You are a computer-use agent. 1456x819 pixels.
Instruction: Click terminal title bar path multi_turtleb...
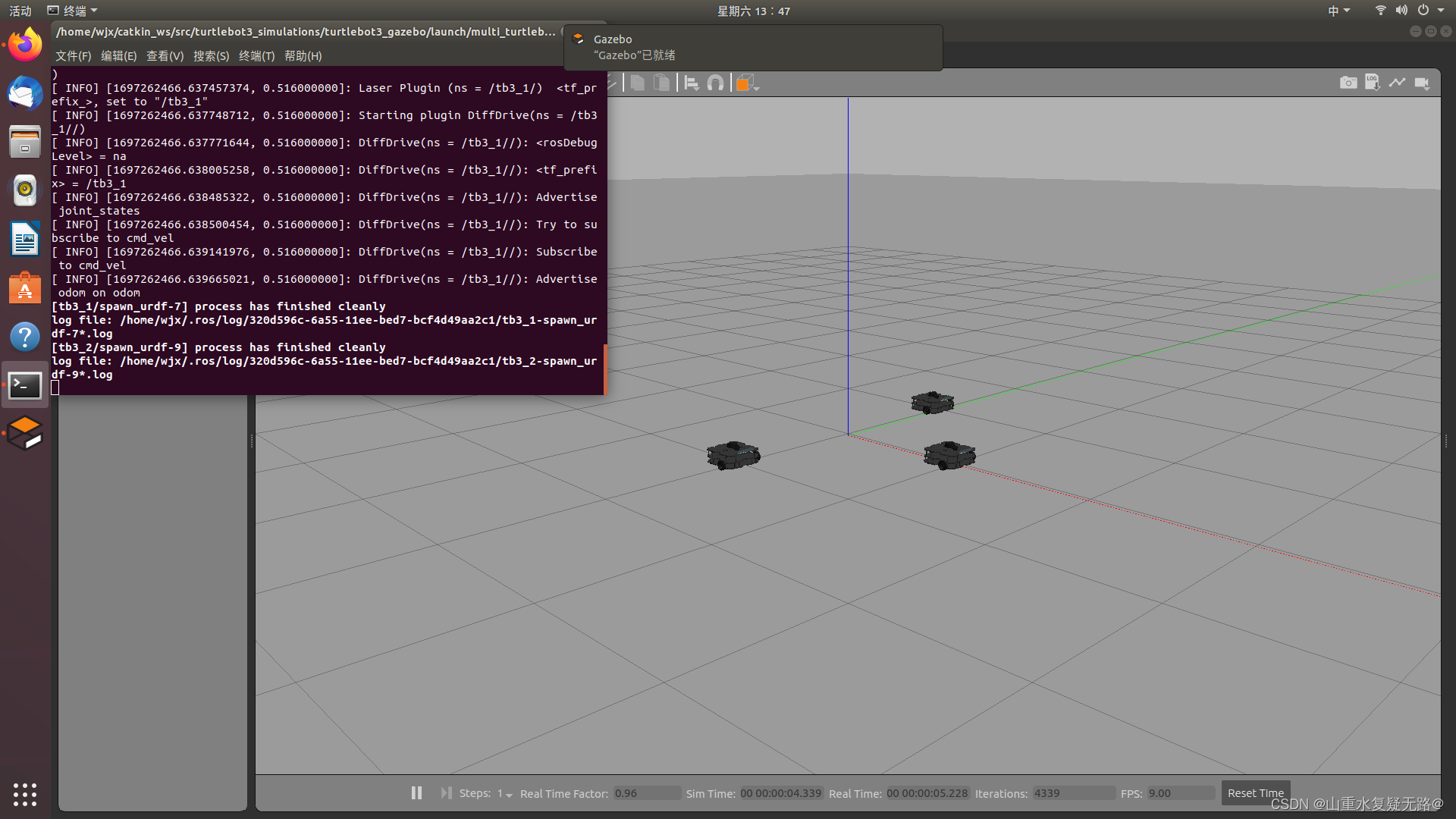[306, 32]
